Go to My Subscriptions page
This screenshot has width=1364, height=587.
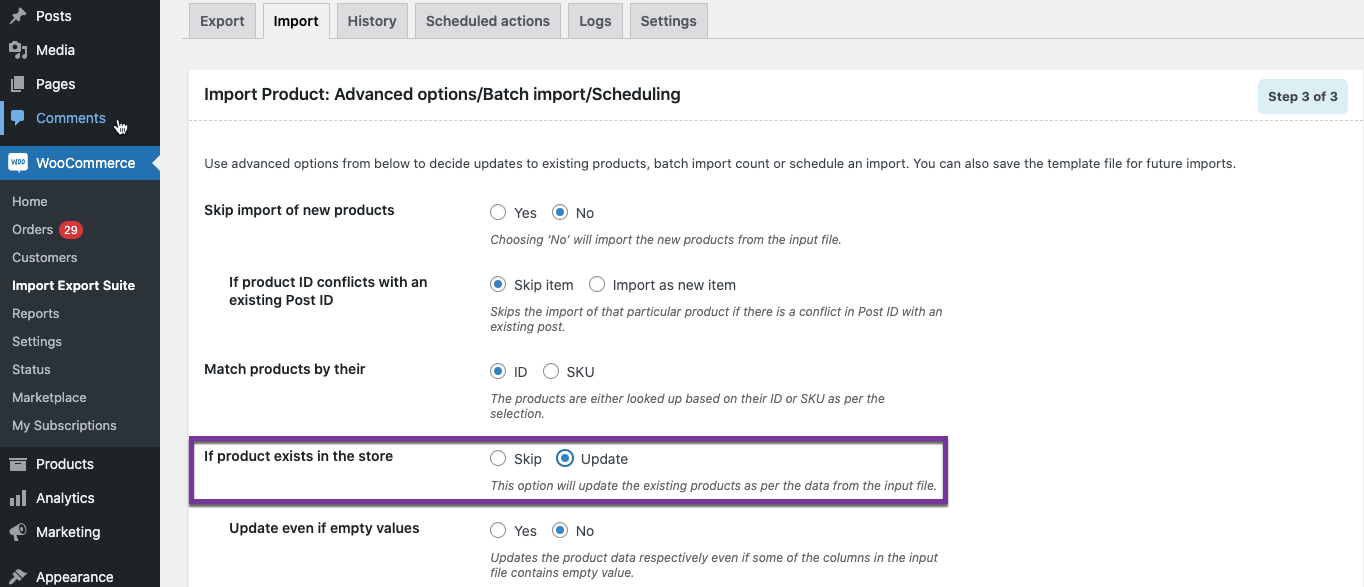62,425
